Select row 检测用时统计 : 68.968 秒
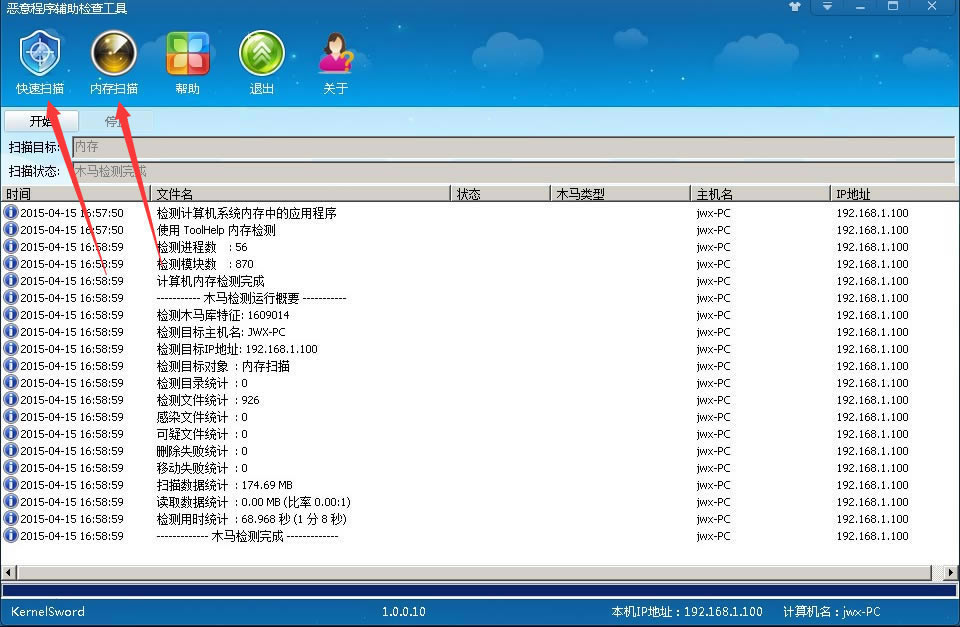This screenshot has height=627, width=960. (x=480, y=519)
